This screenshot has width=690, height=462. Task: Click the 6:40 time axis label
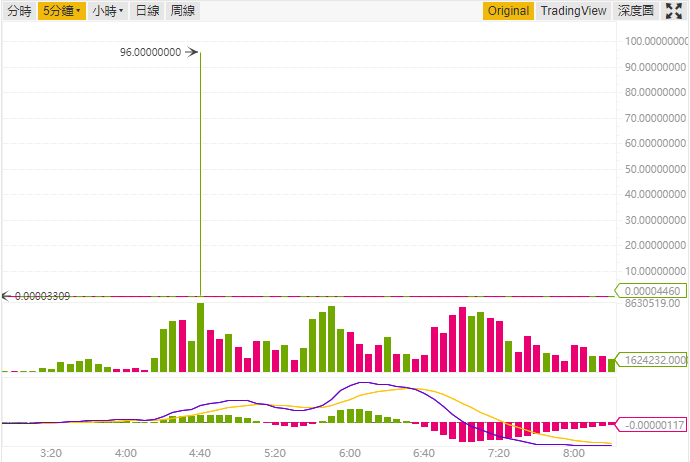(424, 453)
